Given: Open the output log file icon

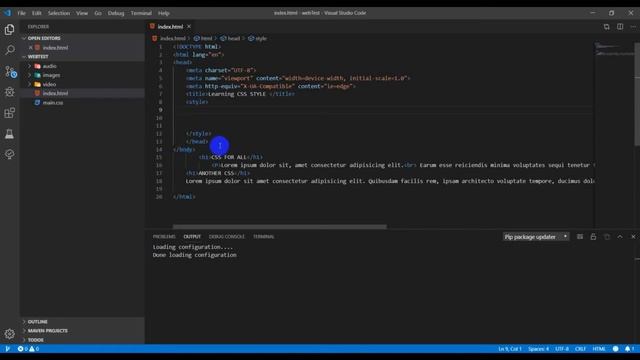Looking at the screenshot, I should tap(607, 237).
